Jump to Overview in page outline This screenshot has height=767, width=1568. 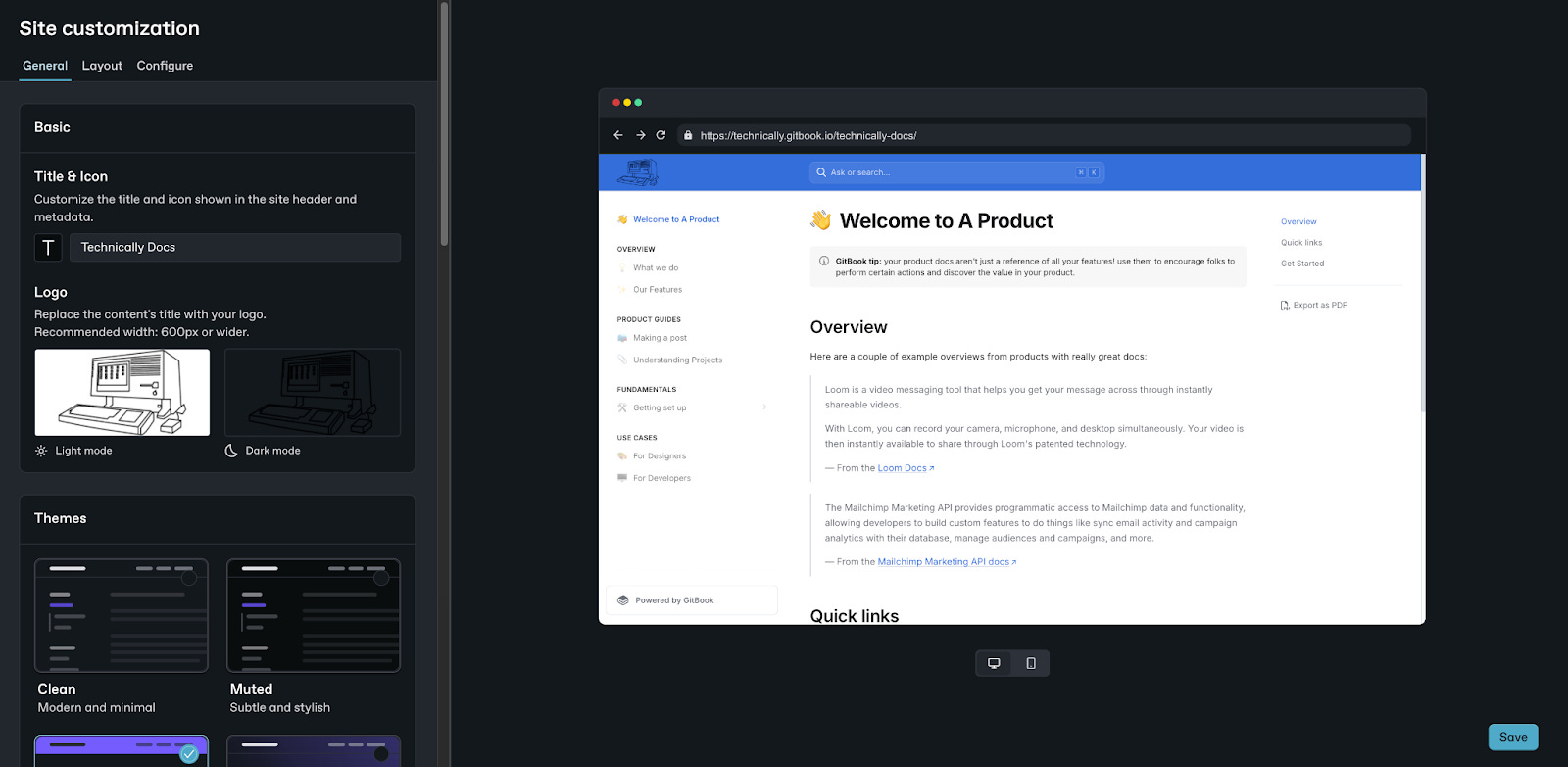pos(1298,222)
